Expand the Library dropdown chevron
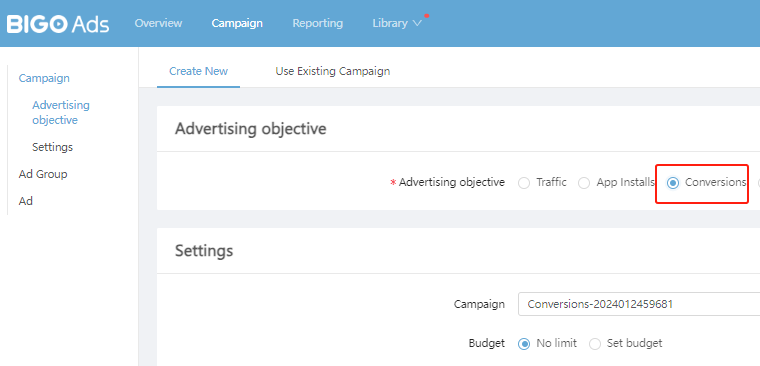The image size is (760, 366). point(417,23)
